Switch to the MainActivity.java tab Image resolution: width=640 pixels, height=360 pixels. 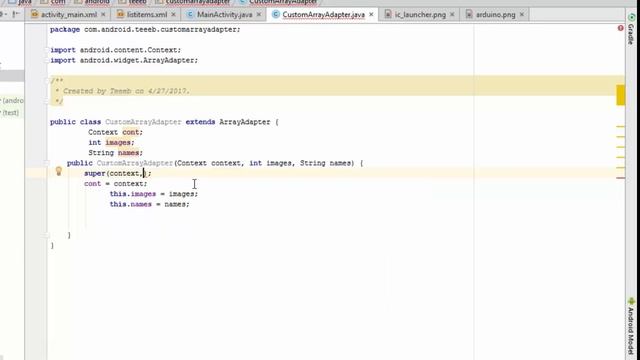pos(224,15)
